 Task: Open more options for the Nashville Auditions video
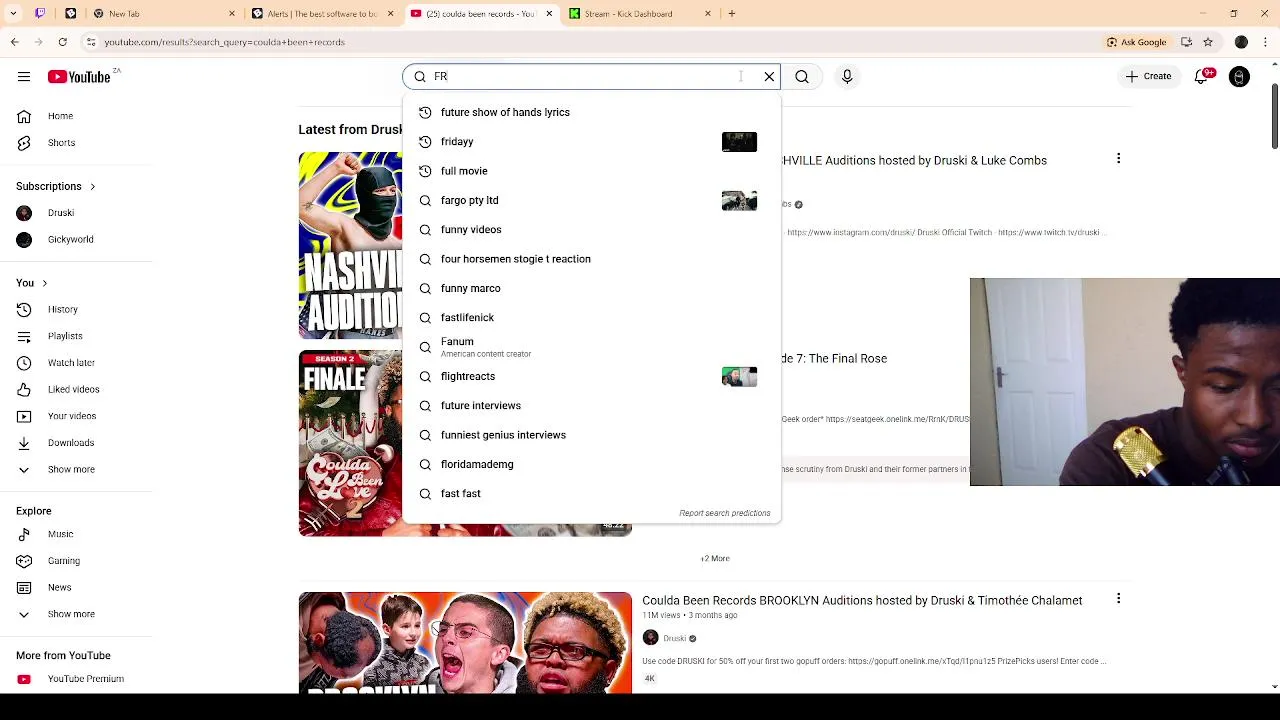click(1118, 159)
